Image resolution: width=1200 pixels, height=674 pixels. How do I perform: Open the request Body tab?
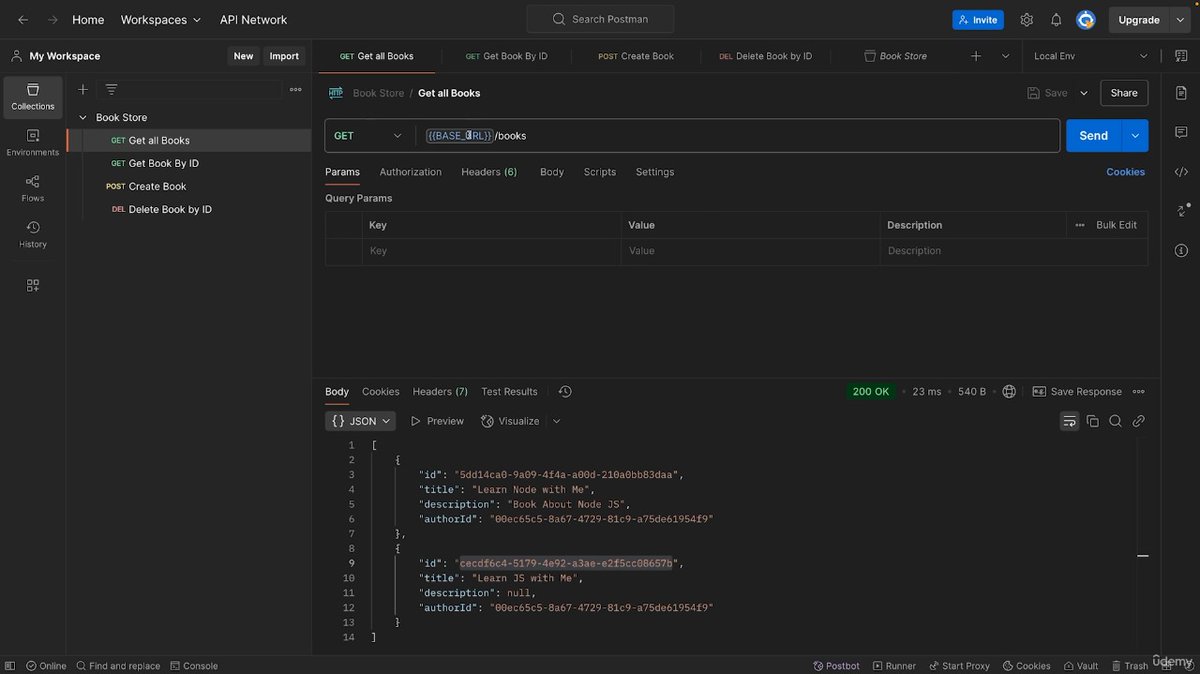tap(552, 172)
